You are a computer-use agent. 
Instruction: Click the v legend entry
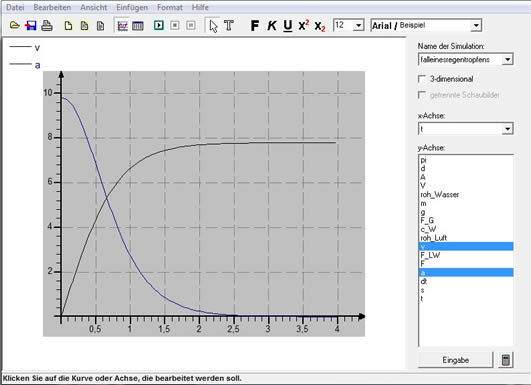(x=24, y=47)
